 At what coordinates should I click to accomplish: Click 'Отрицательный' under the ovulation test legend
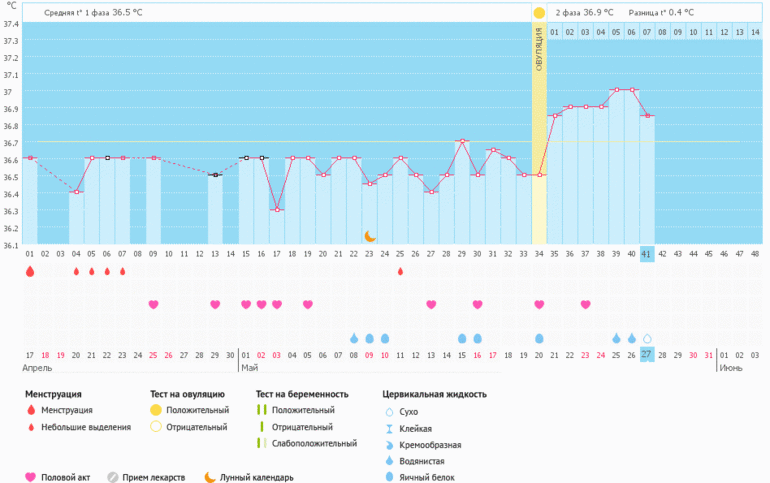[194, 427]
